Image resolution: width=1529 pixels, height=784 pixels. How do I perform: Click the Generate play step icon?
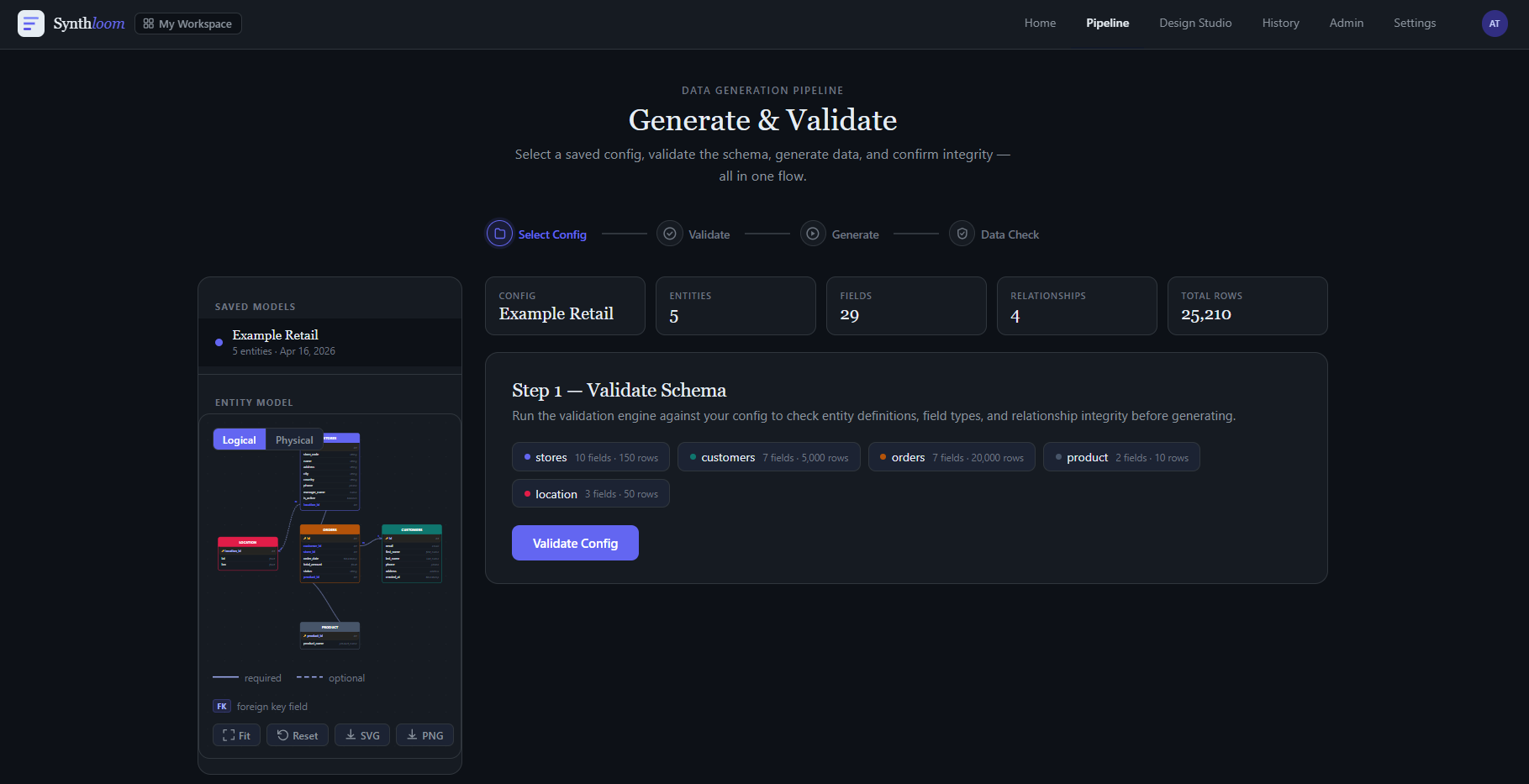(813, 234)
